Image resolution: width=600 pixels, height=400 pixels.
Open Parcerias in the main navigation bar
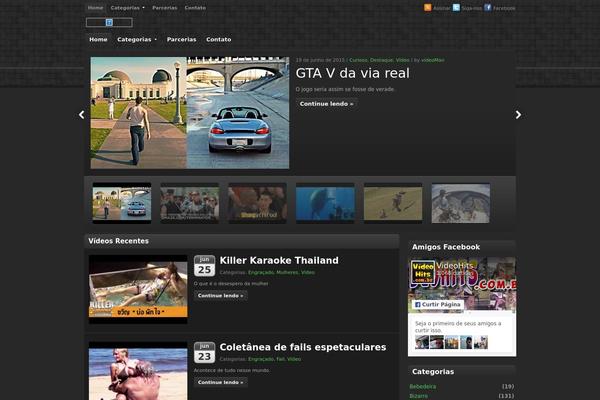[181, 39]
